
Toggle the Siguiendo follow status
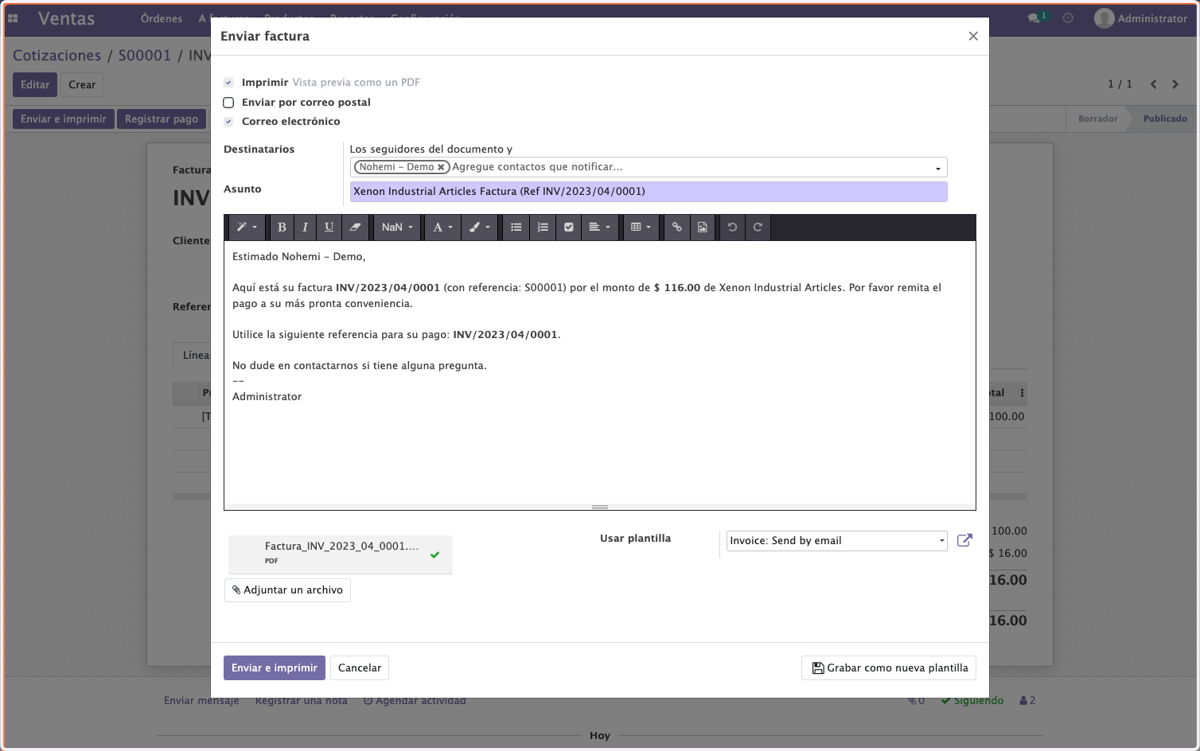point(972,701)
